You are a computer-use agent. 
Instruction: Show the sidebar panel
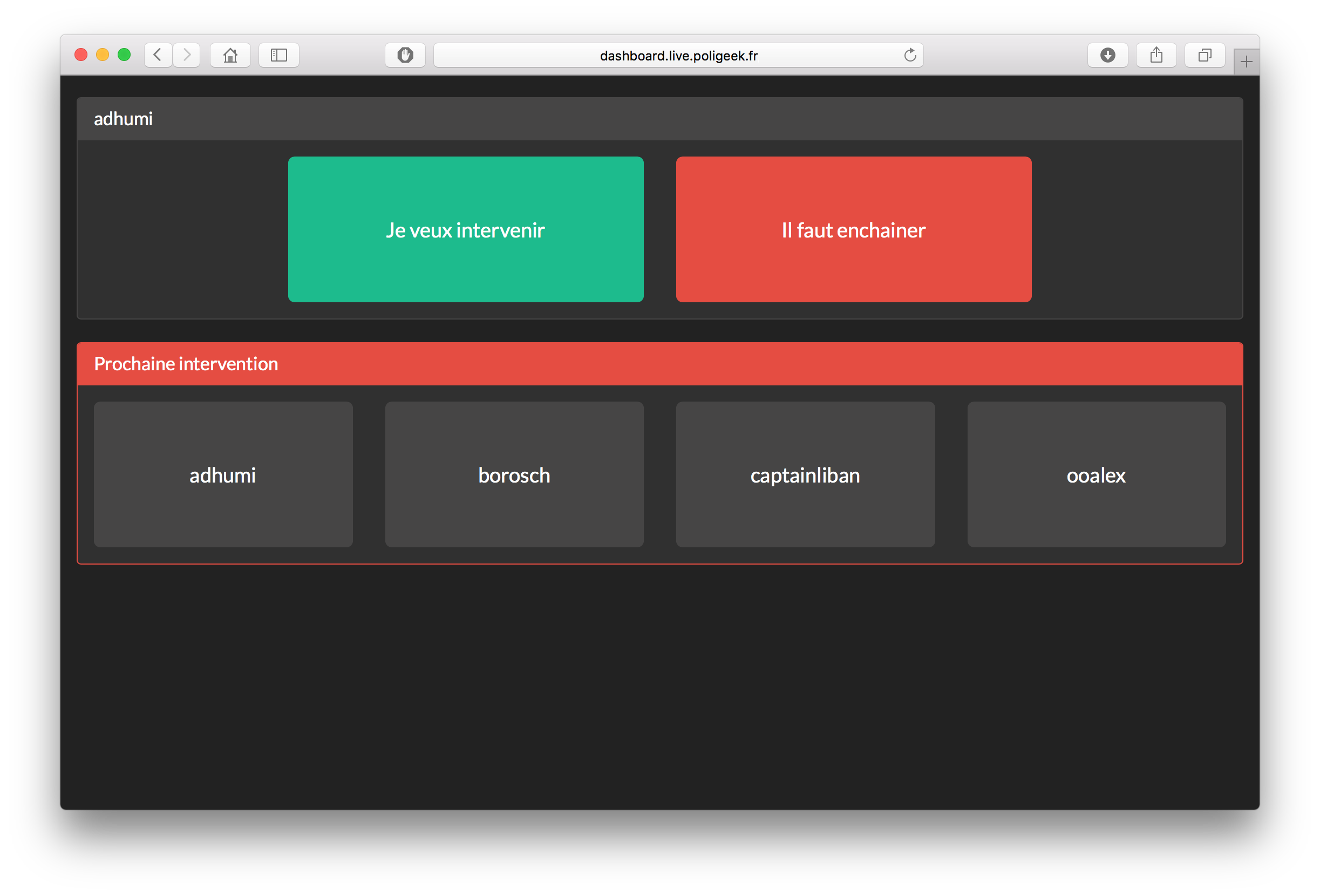[x=279, y=55]
